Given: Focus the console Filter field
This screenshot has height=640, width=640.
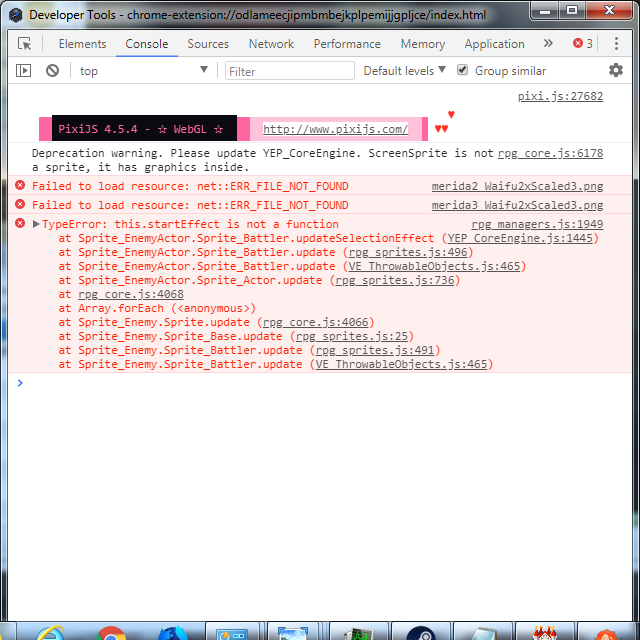Looking at the screenshot, I should click(x=289, y=71).
